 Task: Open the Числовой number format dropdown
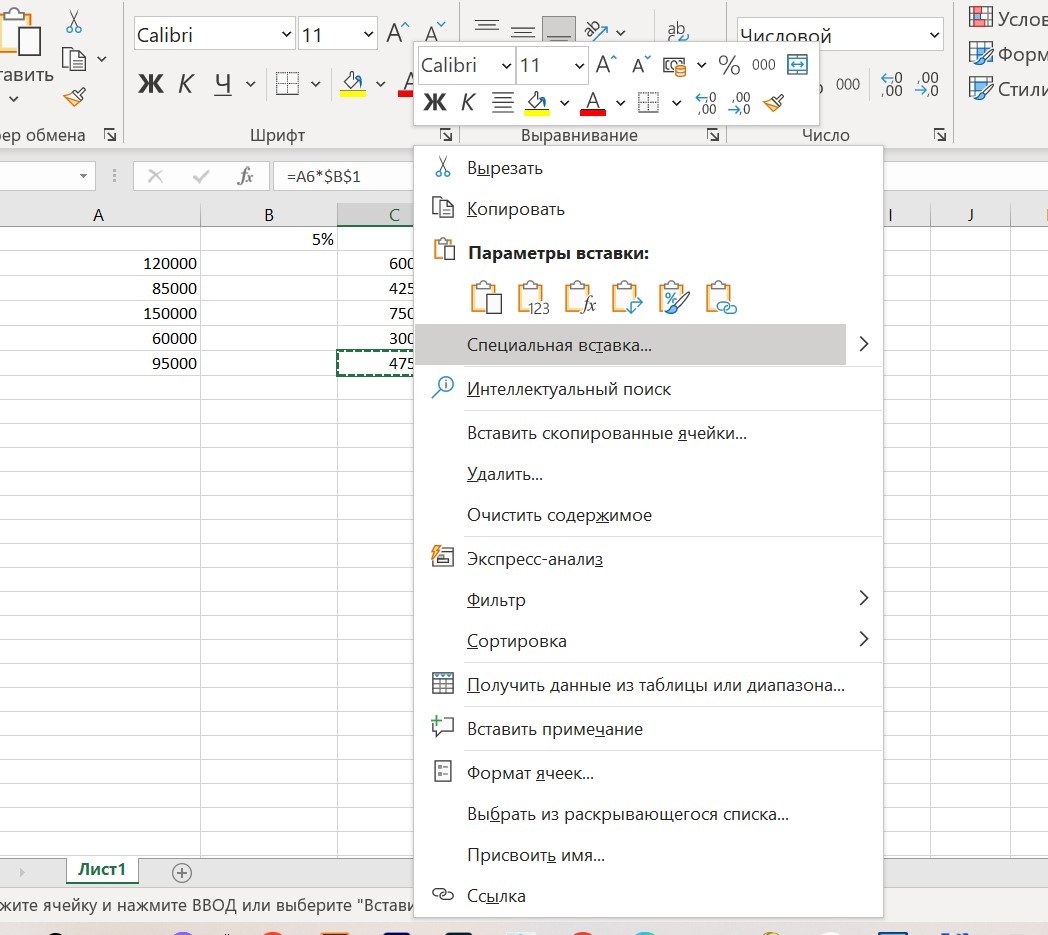click(x=934, y=35)
